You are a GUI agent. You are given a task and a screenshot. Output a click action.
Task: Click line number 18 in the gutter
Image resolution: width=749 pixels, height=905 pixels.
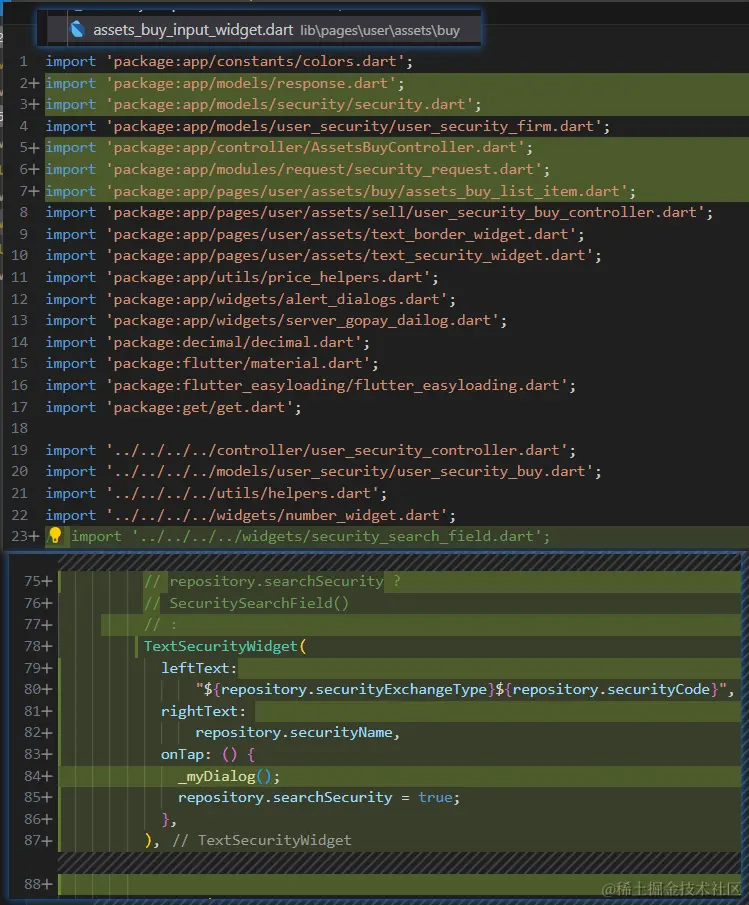pos(20,428)
